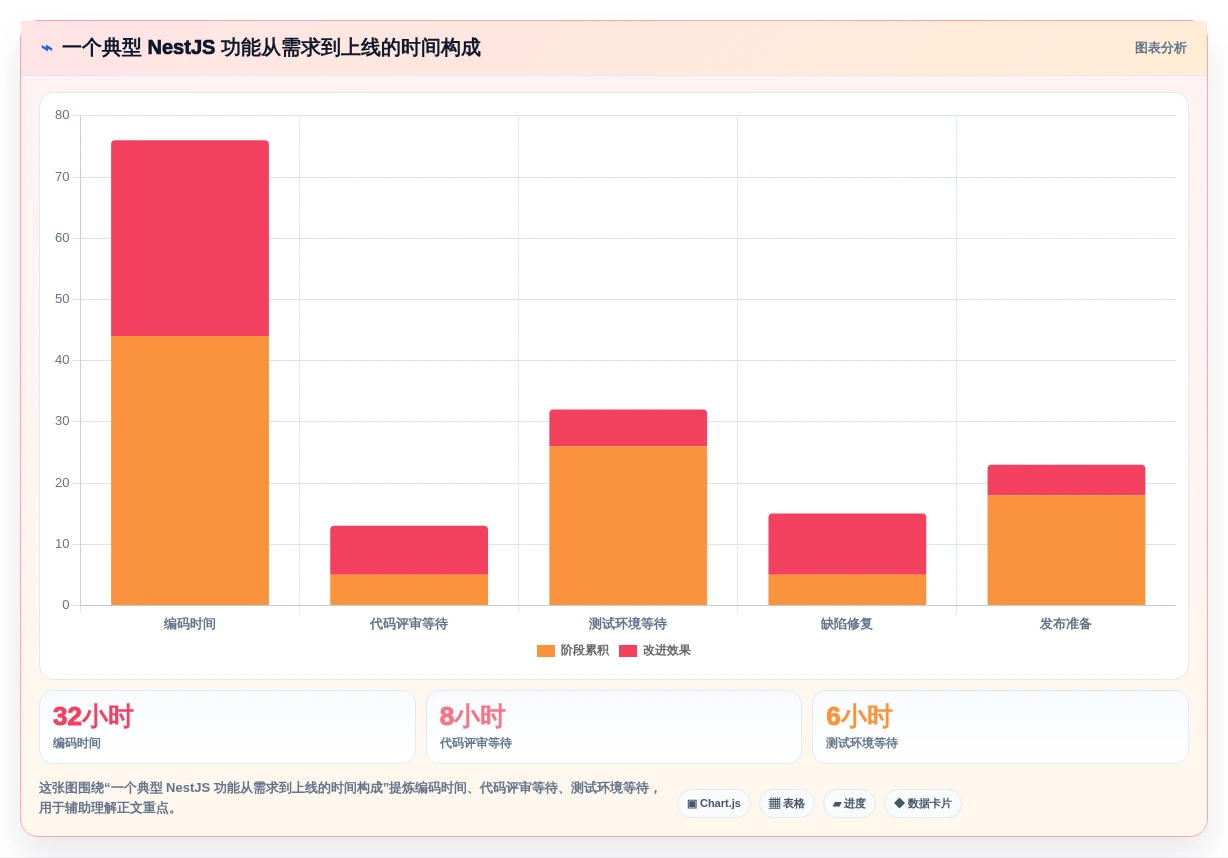Image resolution: width=1228 pixels, height=858 pixels.
Task: Click the red segment of 发布准备 bar
Action: [x=1066, y=480]
